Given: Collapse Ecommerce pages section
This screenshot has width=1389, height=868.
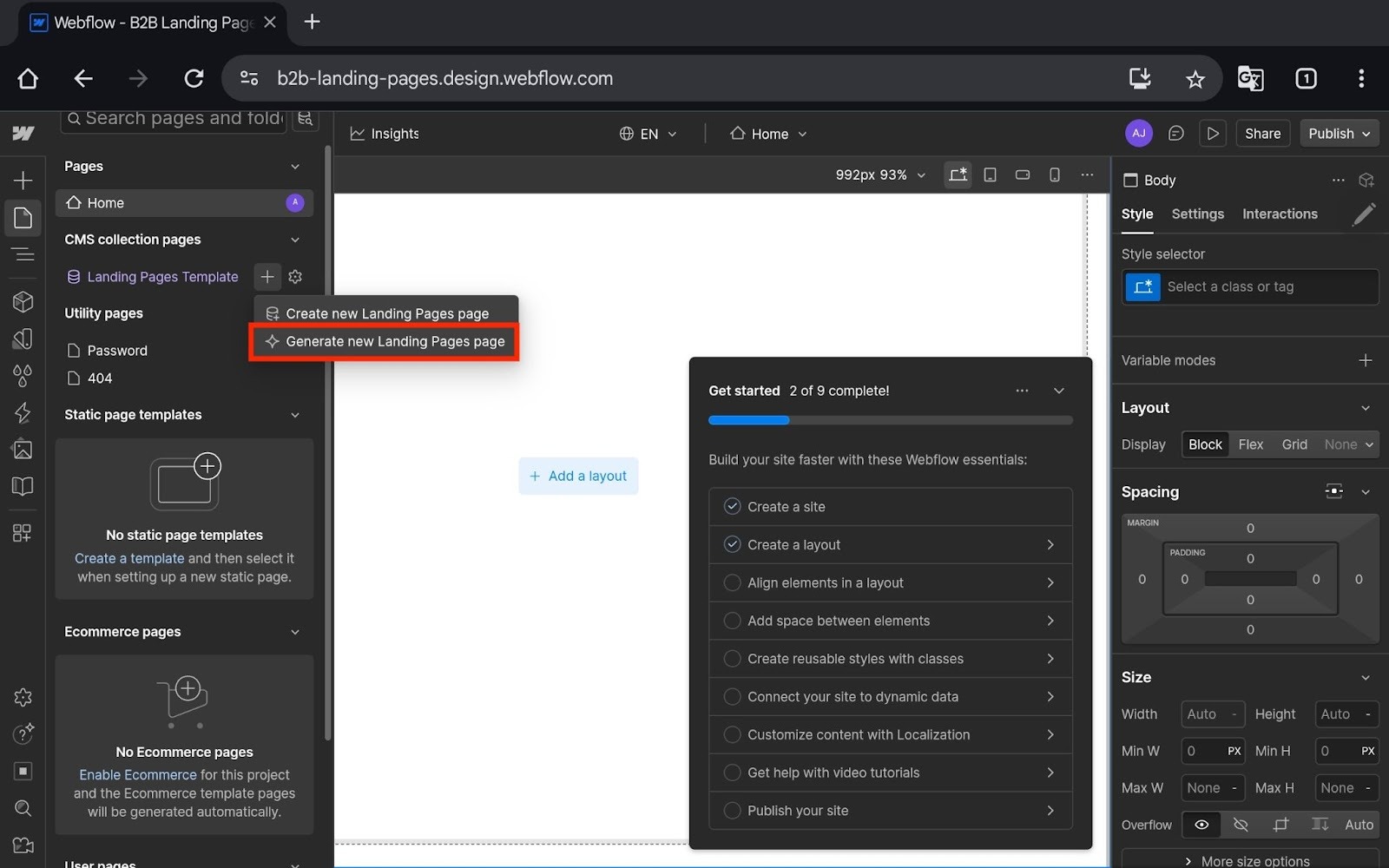Looking at the screenshot, I should tap(295, 632).
